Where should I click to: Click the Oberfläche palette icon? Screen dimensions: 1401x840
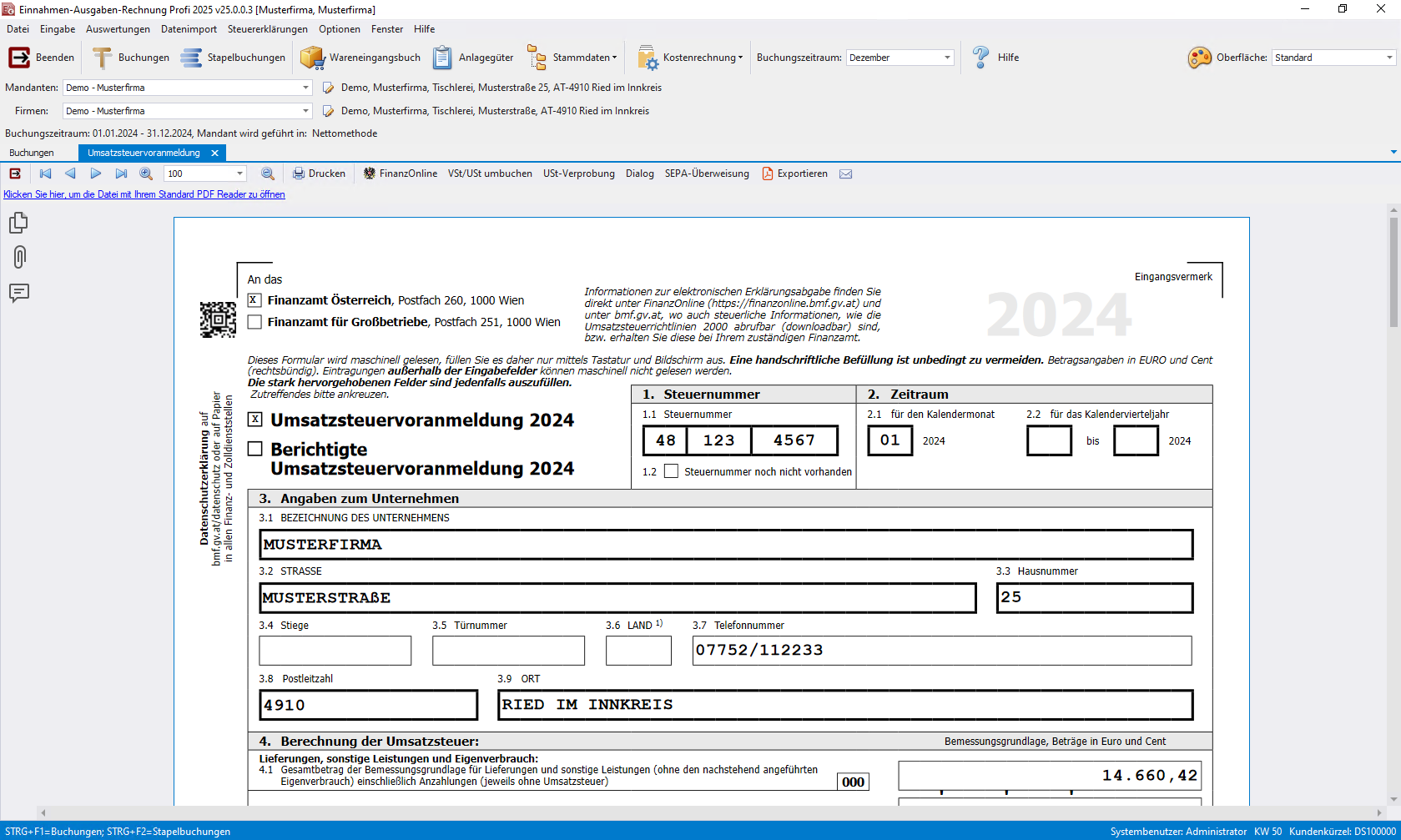tap(1199, 58)
